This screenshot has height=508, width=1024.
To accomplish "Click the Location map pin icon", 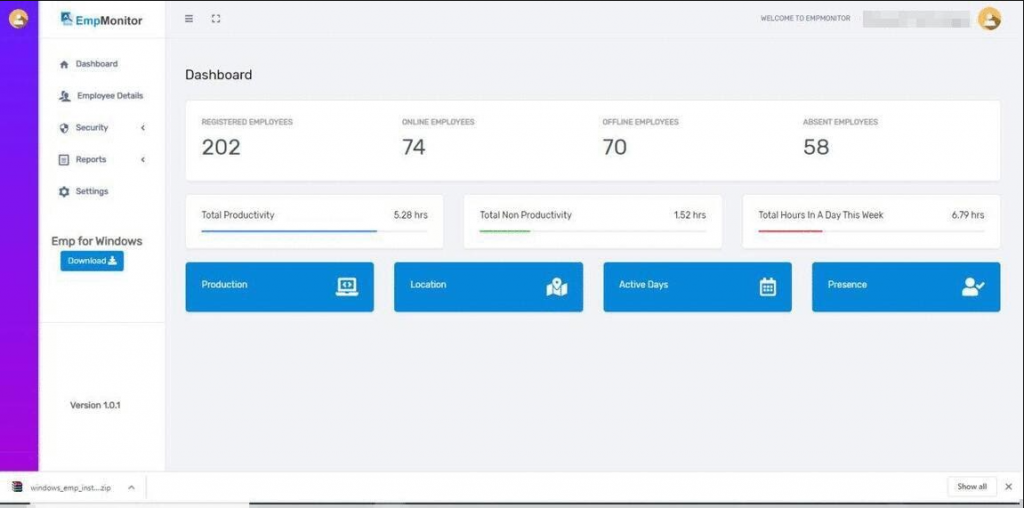I will click(x=556, y=287).
